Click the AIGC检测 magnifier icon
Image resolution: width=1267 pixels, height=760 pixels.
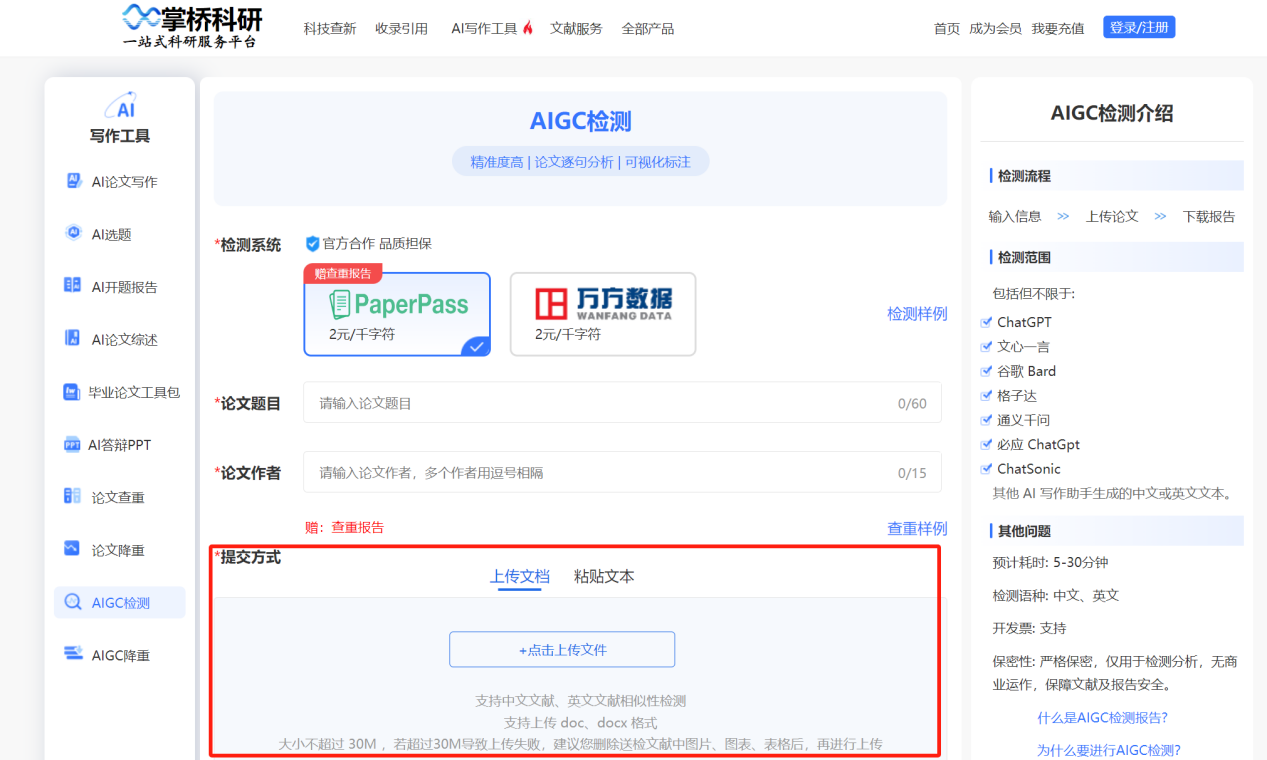73,602
